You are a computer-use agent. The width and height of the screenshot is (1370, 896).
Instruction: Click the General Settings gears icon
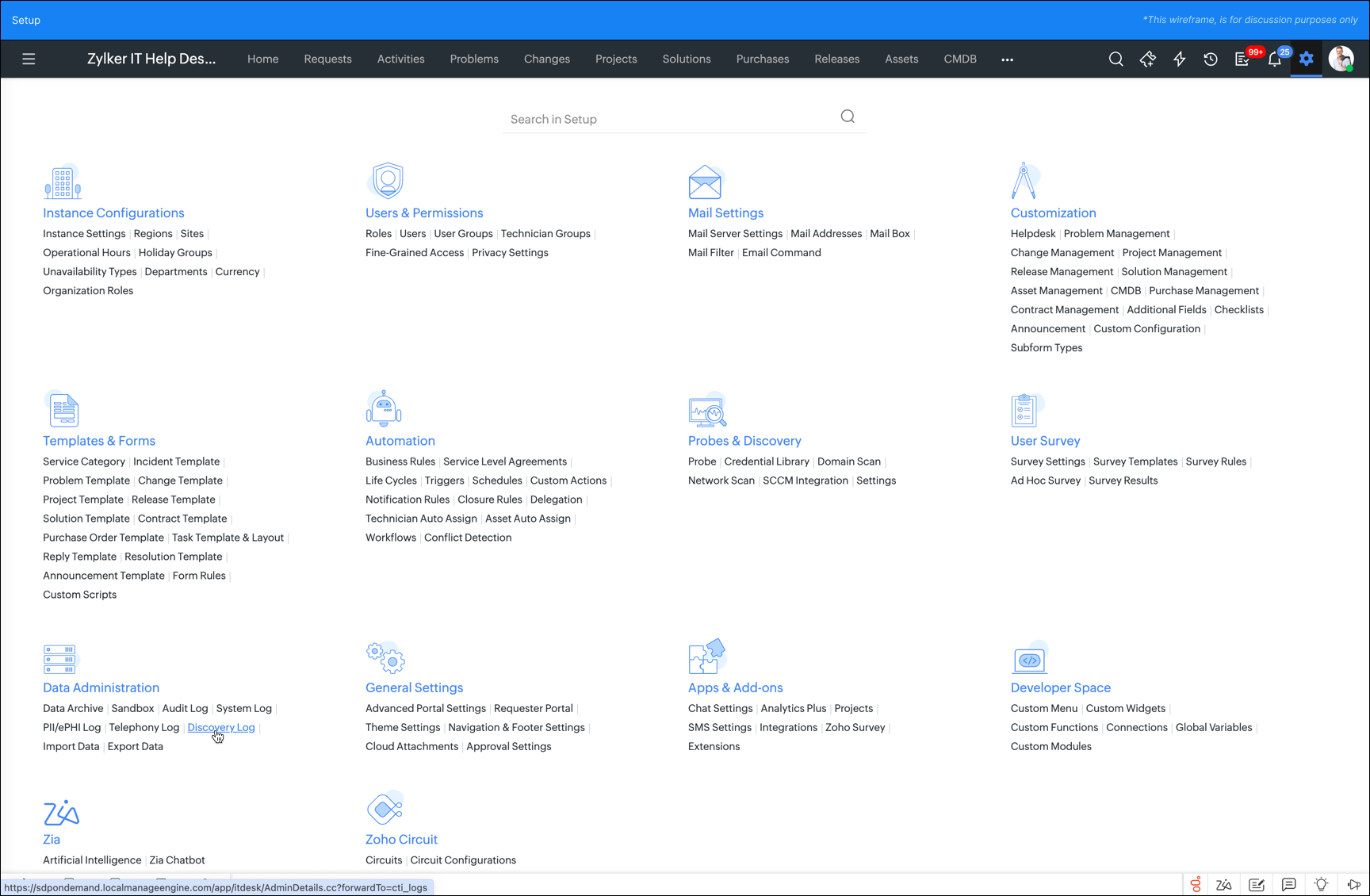click(x=385, y=658)
